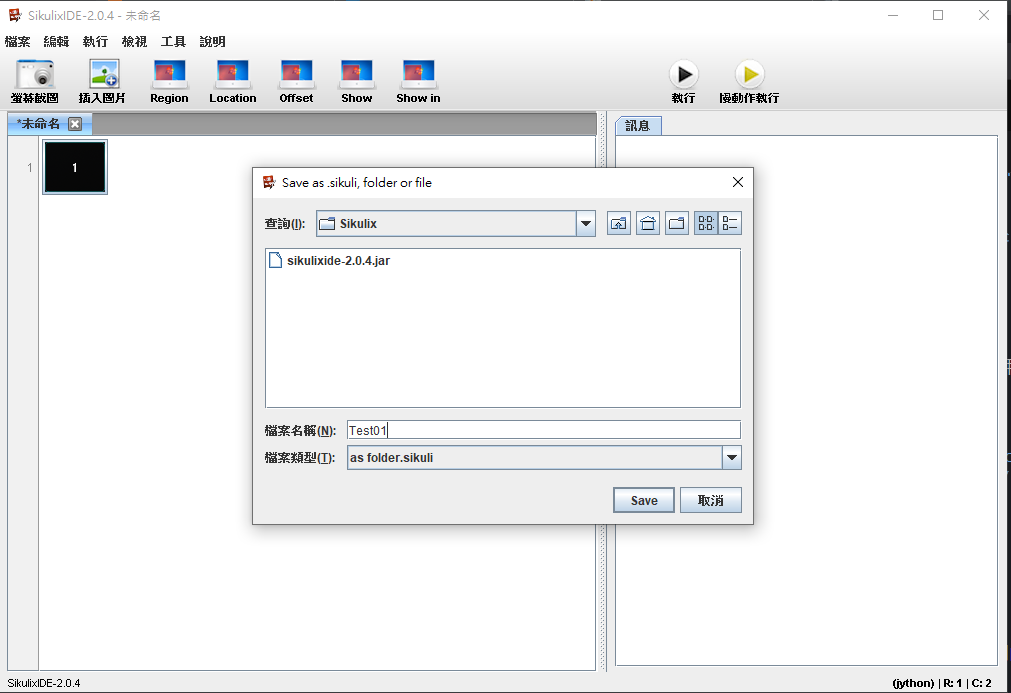Create a new folder in dialog
The image size is (1011, 693).
(677, 223)
